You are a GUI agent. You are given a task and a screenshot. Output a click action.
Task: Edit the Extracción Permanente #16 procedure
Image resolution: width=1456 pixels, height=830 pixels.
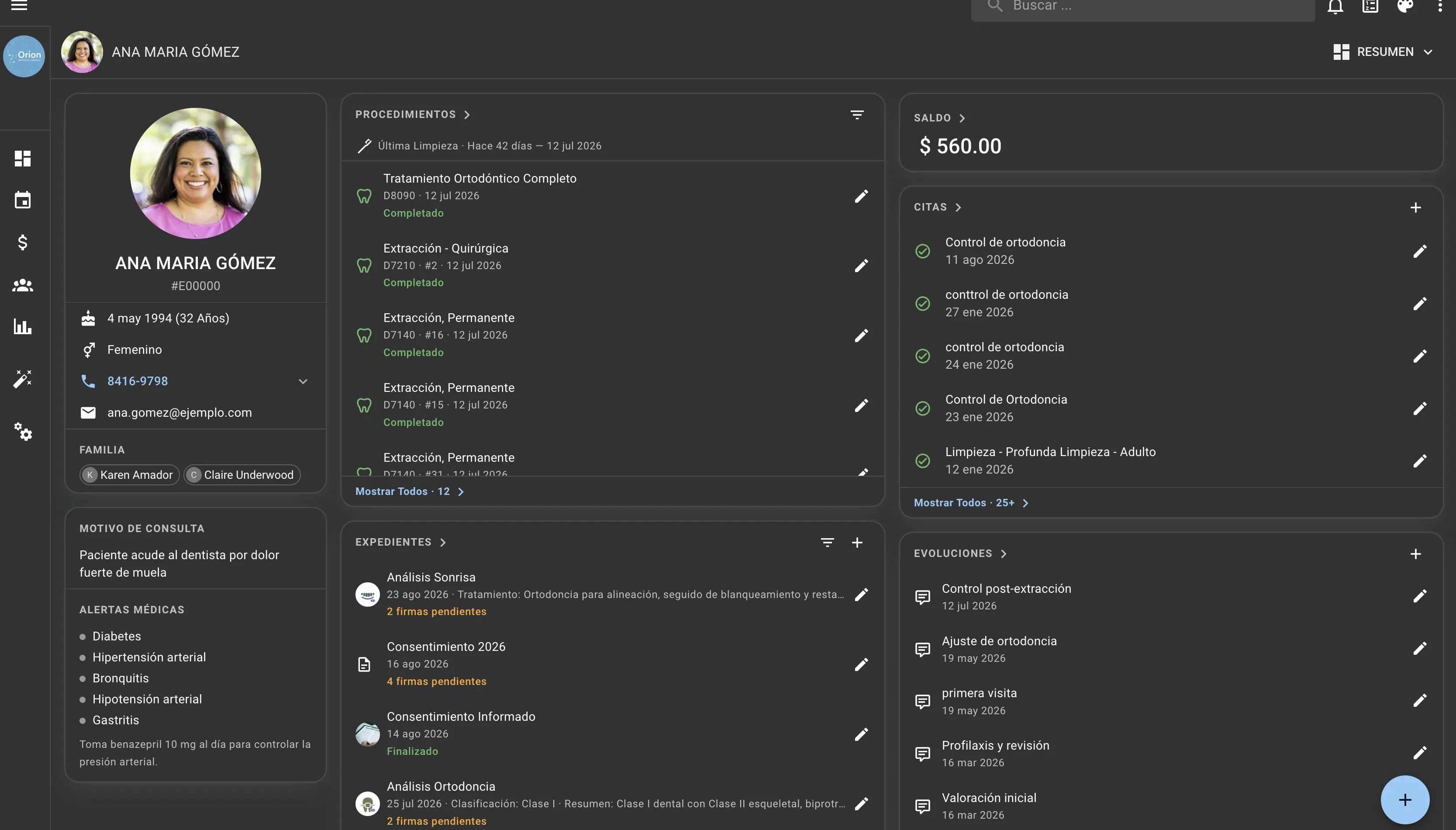pos(862,335)
